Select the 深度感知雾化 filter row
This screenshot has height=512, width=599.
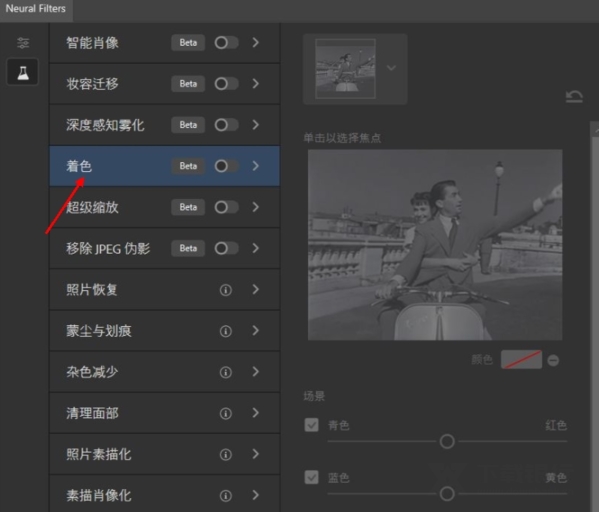click(165, 125)
